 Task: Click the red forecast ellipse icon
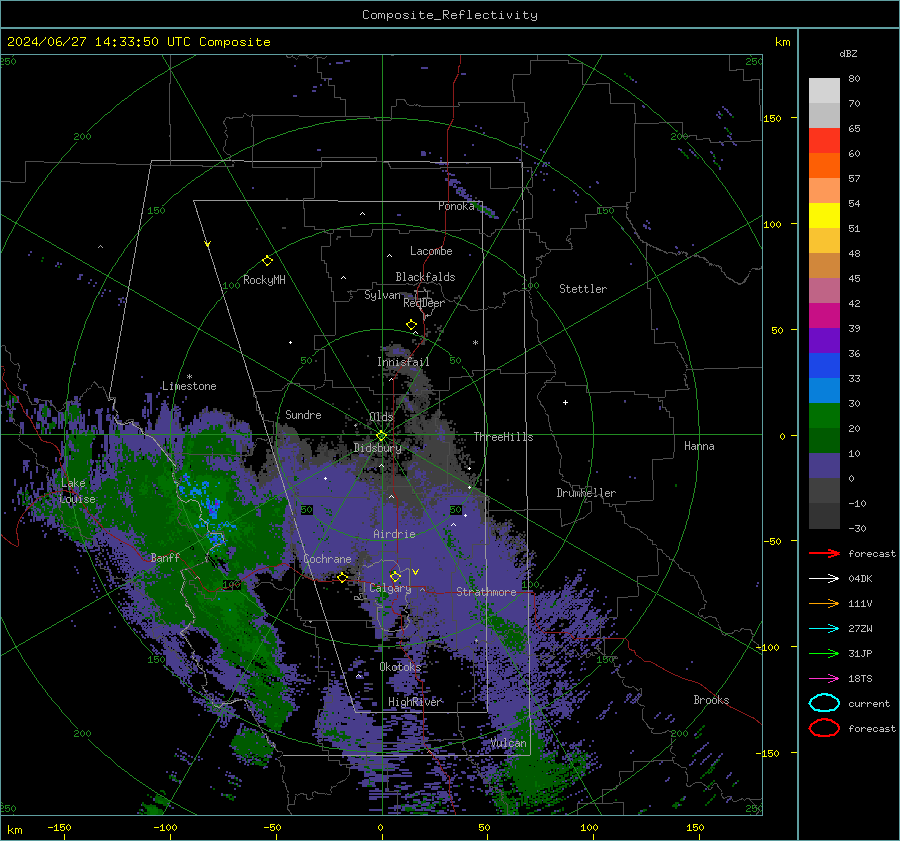824,728
